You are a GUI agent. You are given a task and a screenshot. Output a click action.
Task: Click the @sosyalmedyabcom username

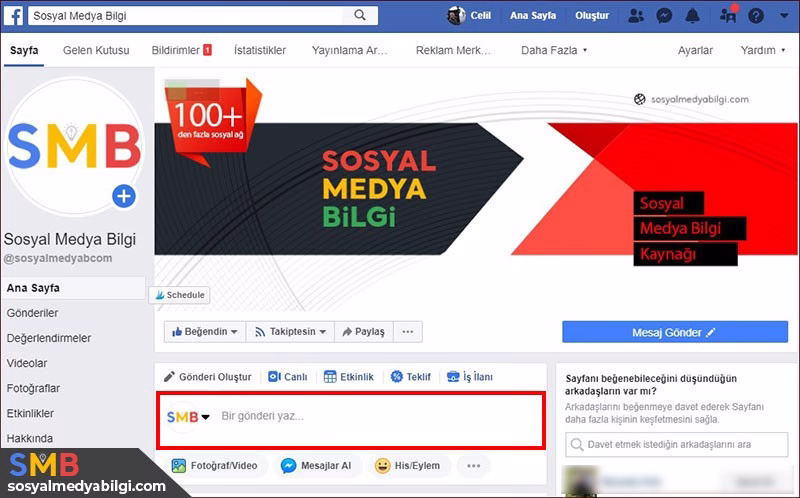point(58,258)
